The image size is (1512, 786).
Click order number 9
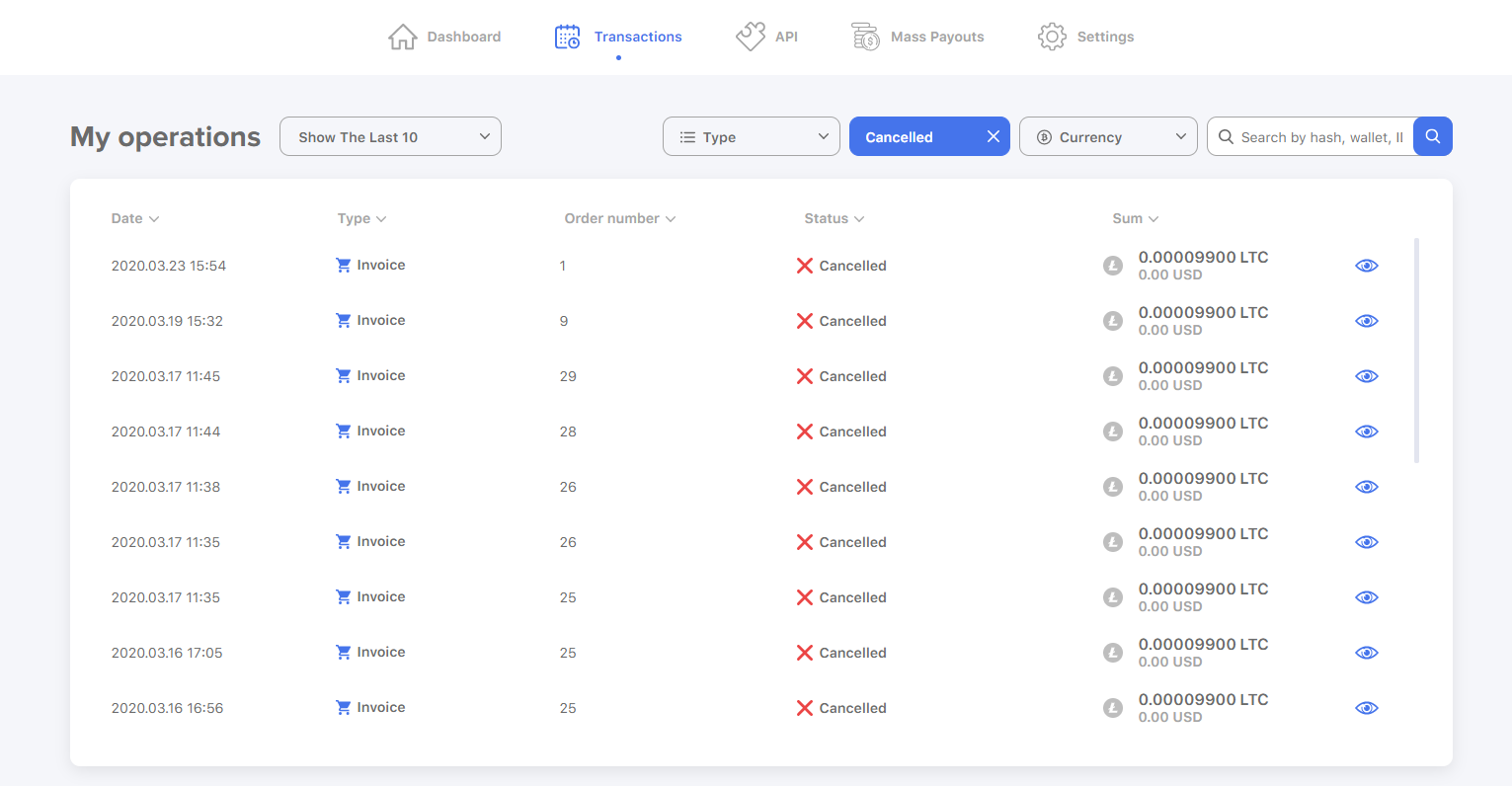click(x=564, y=321)
